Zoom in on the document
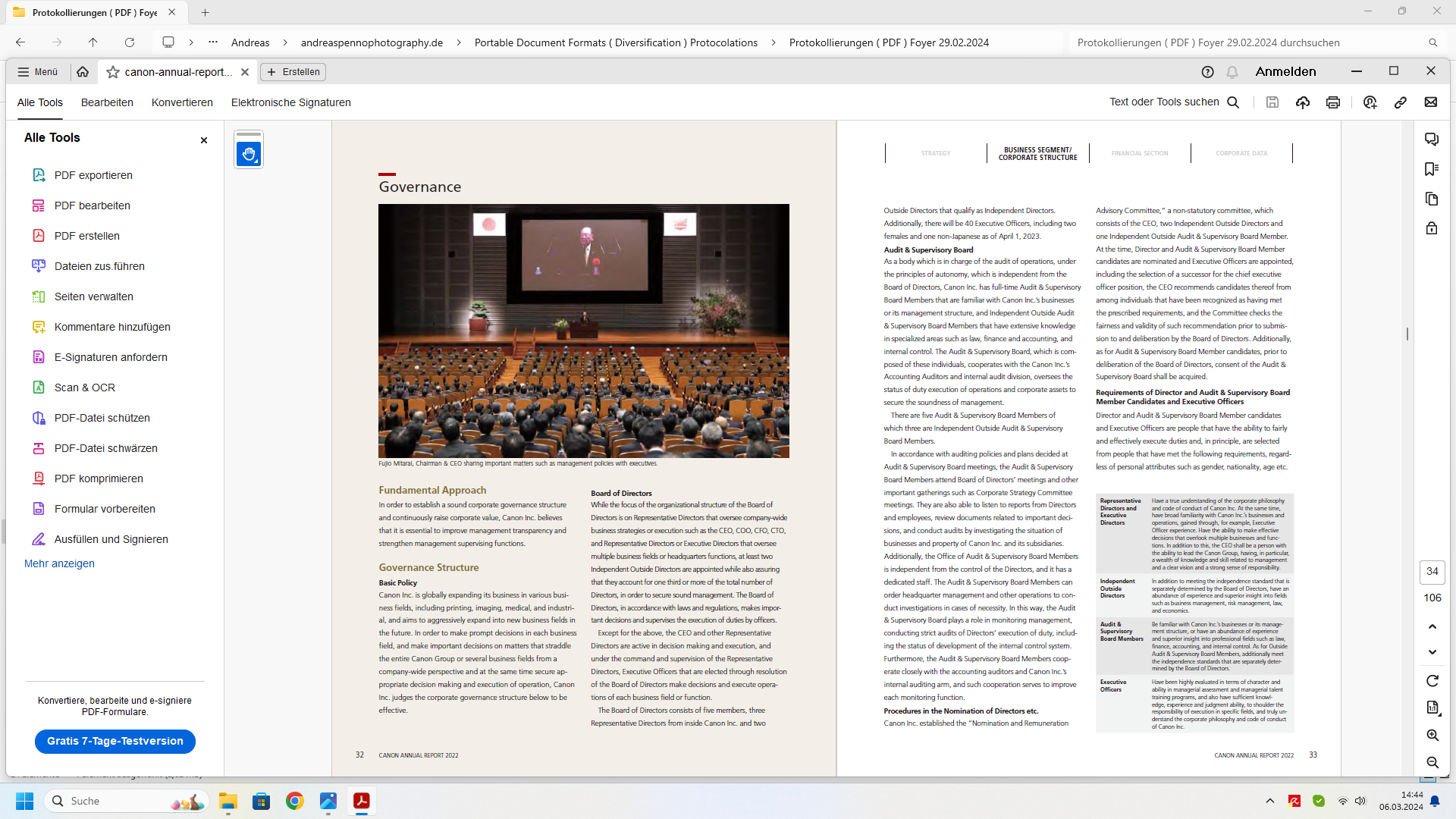 coord(1432,736)
